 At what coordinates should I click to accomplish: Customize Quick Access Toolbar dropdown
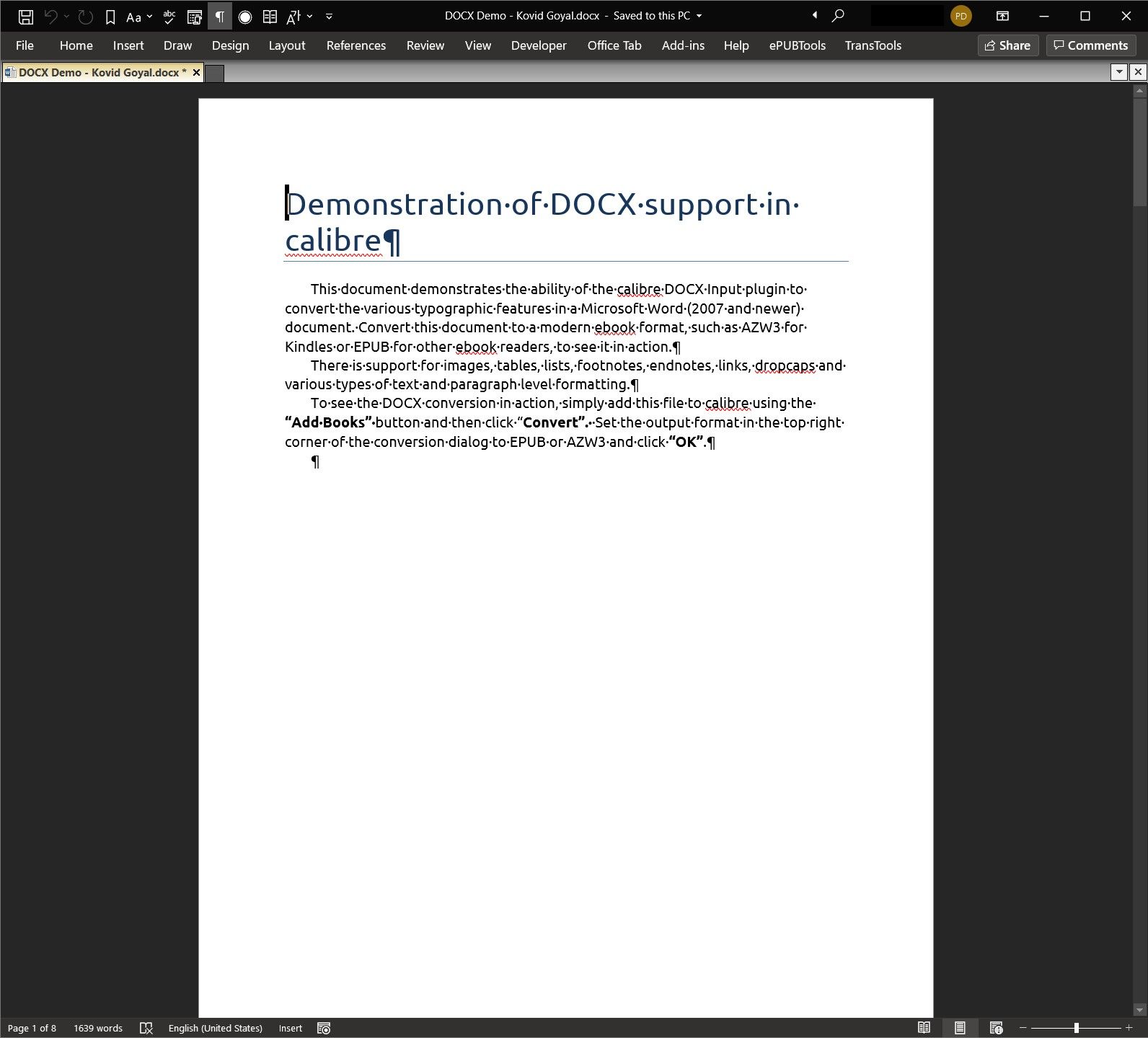[329, 16]
